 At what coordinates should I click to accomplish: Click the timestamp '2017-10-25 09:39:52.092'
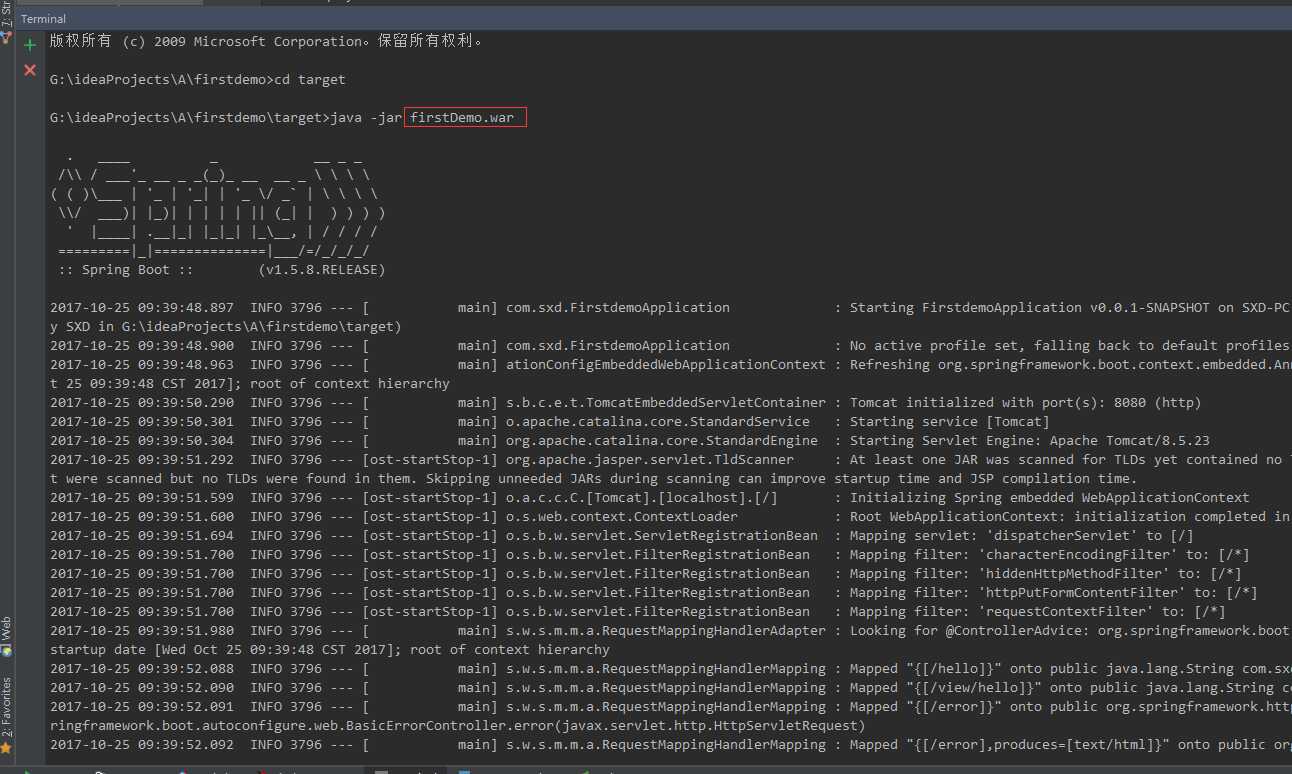[x=142, y=745]
